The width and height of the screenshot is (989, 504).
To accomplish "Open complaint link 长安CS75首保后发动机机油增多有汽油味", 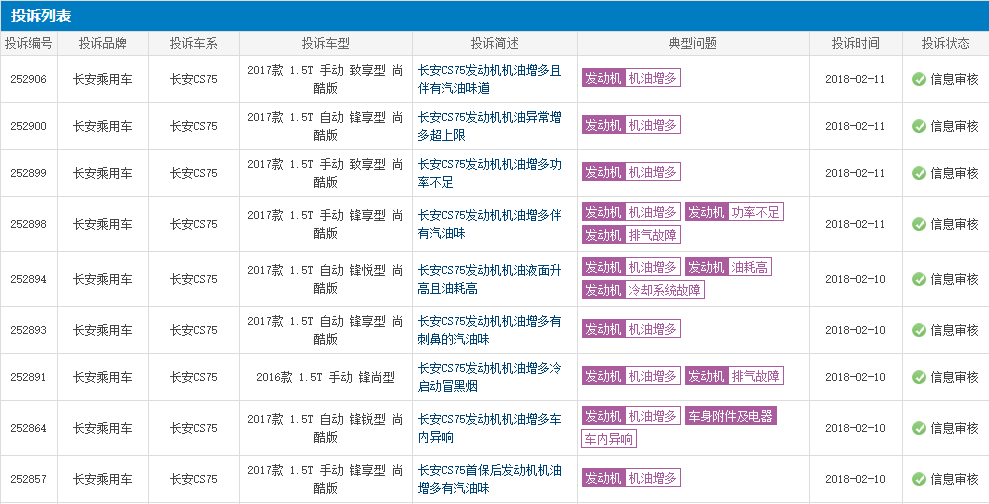I will pyautogui.click(x=489, y=479).
